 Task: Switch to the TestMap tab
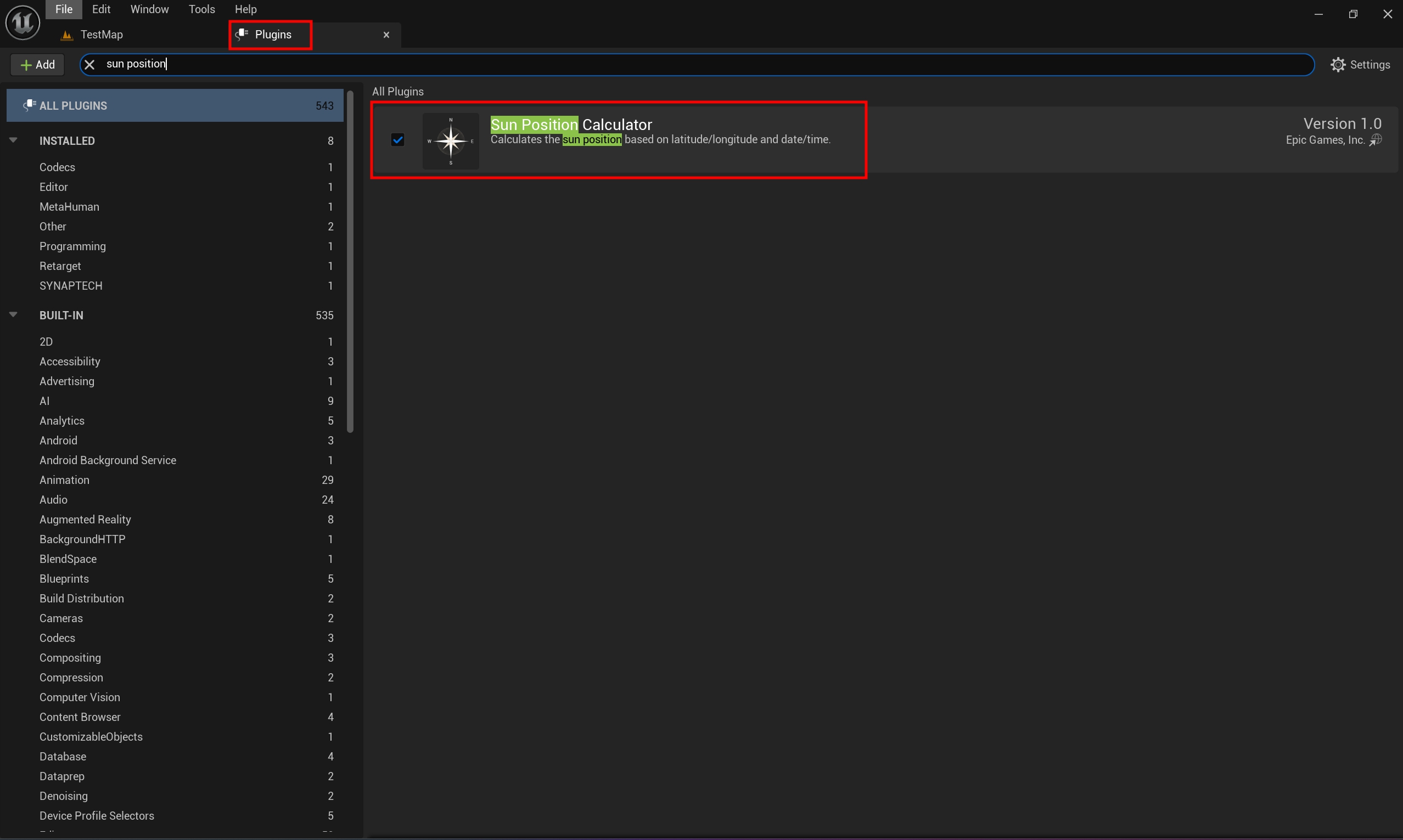102,35
